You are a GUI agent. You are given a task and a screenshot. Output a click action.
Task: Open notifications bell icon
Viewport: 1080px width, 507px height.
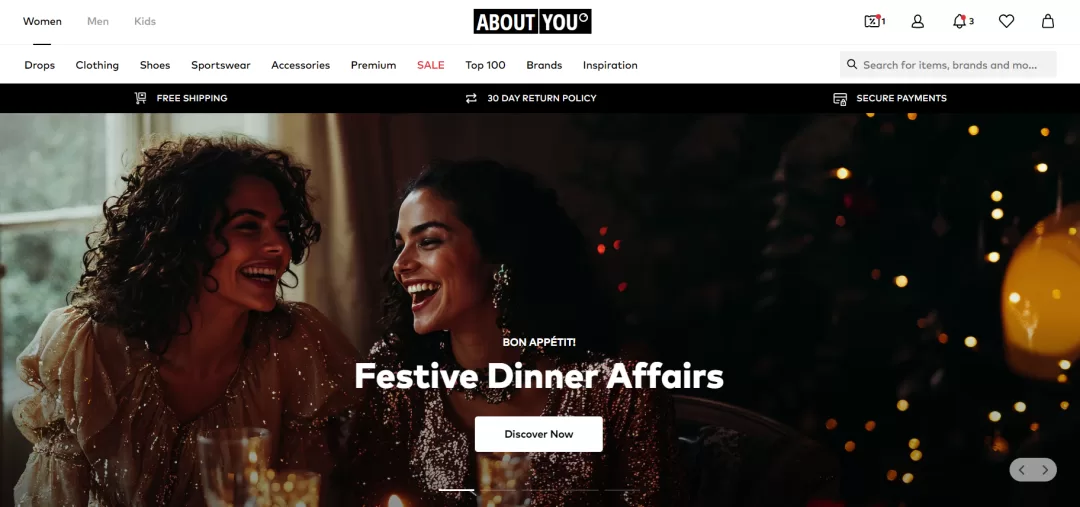pos(962,21)
